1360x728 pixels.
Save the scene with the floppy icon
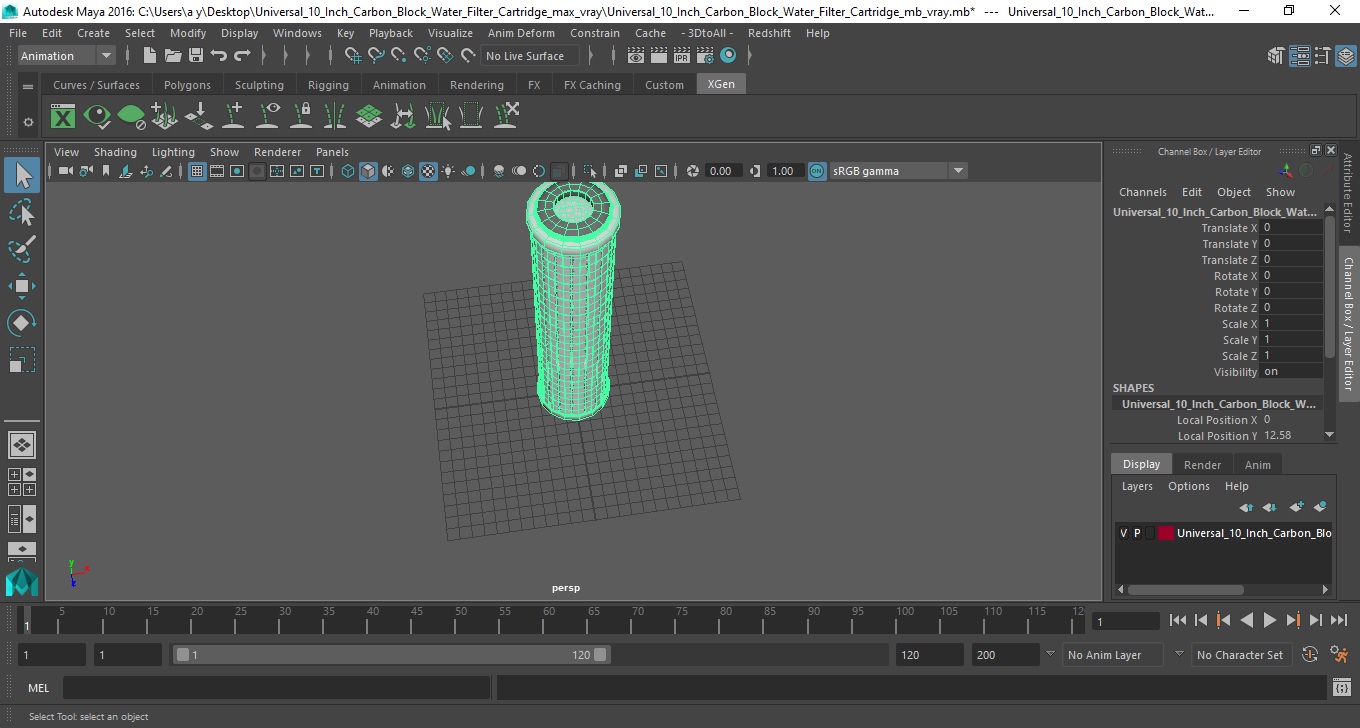click(196, 56)
